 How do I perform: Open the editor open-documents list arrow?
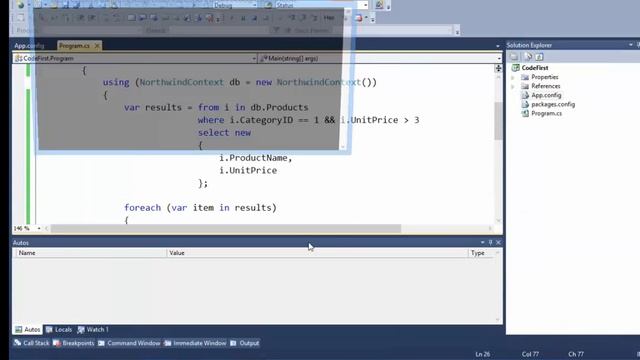pos(498,46)
